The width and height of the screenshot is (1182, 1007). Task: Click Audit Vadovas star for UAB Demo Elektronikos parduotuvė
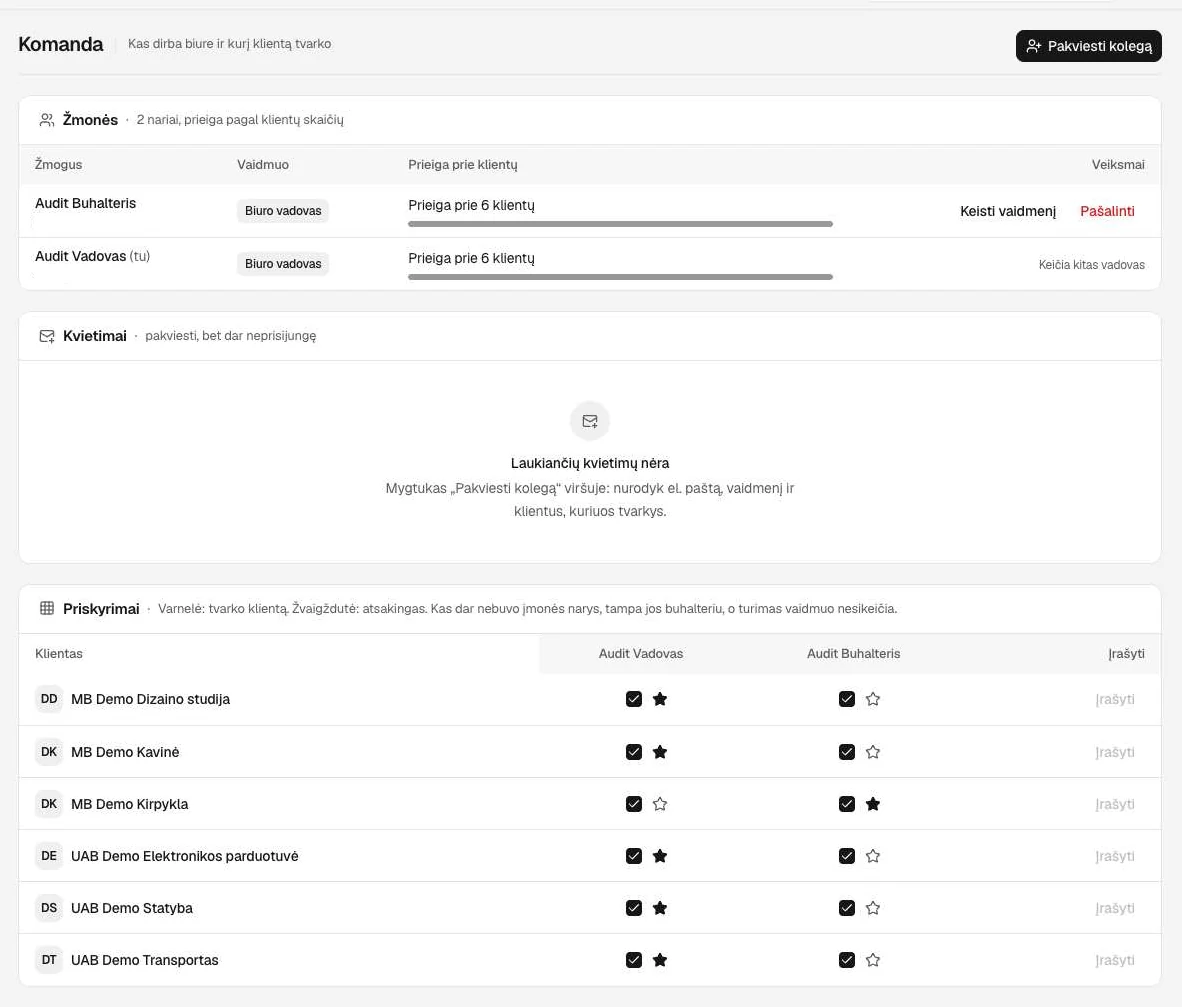[x=660, y=855]
